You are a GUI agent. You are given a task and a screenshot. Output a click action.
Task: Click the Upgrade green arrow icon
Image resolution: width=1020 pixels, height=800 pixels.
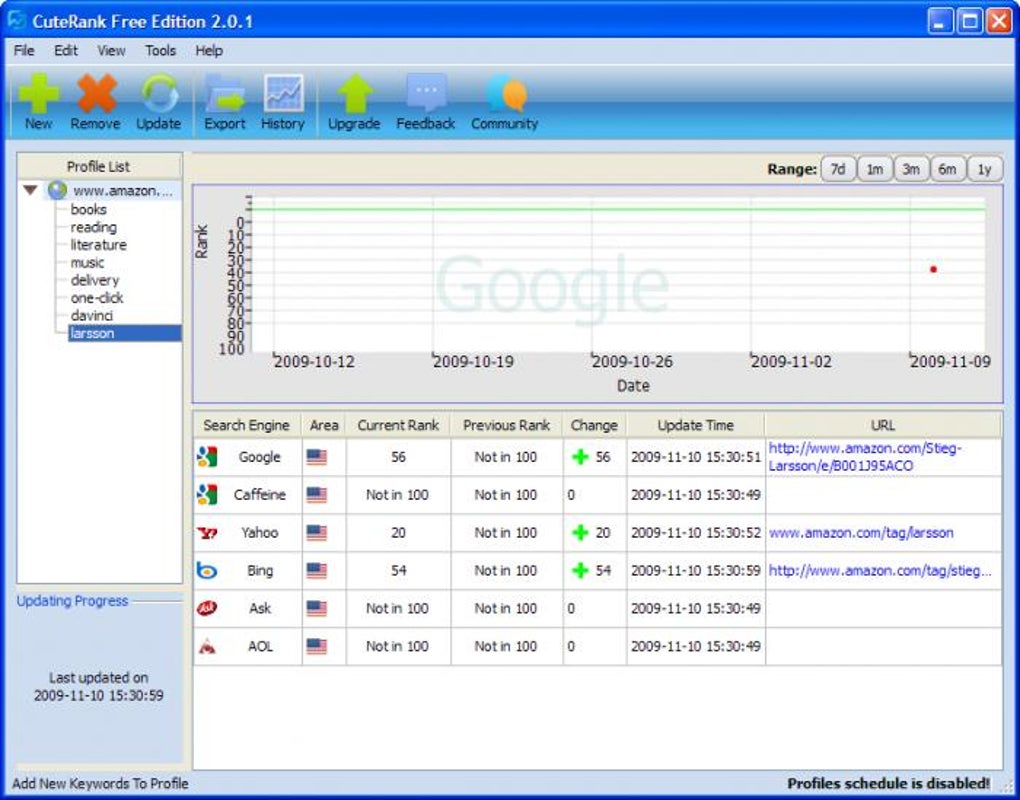click(x=355, y=94)
